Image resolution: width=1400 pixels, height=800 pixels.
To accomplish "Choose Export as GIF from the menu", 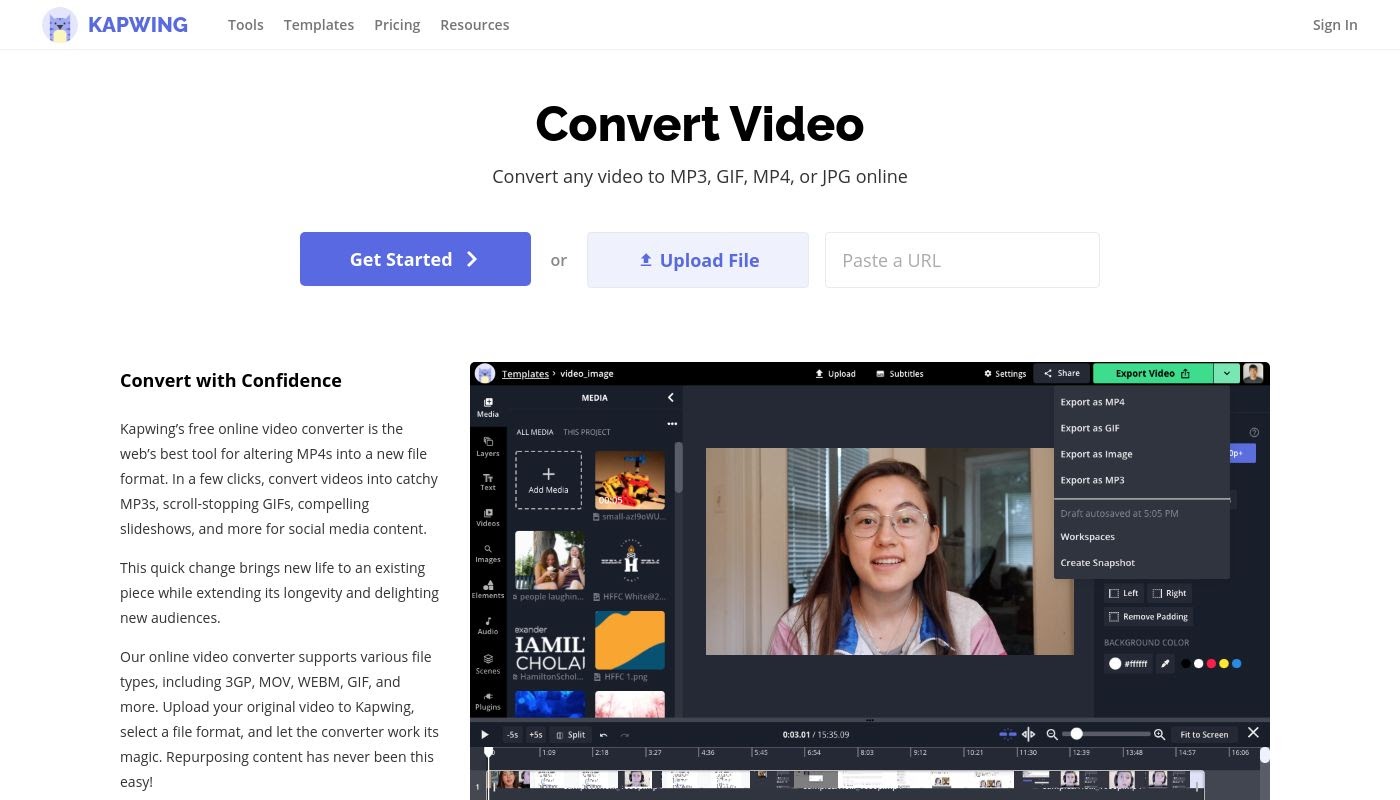I will 1090,427.
